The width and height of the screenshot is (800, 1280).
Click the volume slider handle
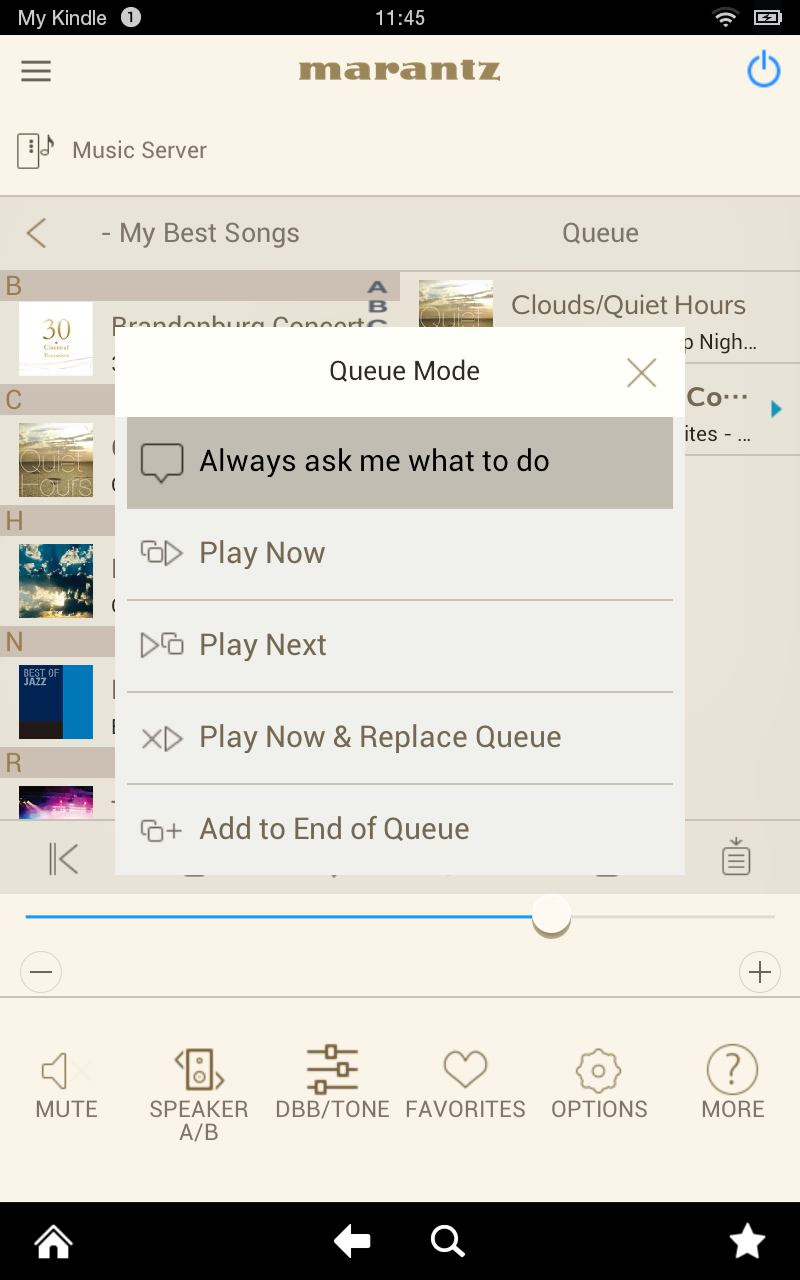(551, 915)
